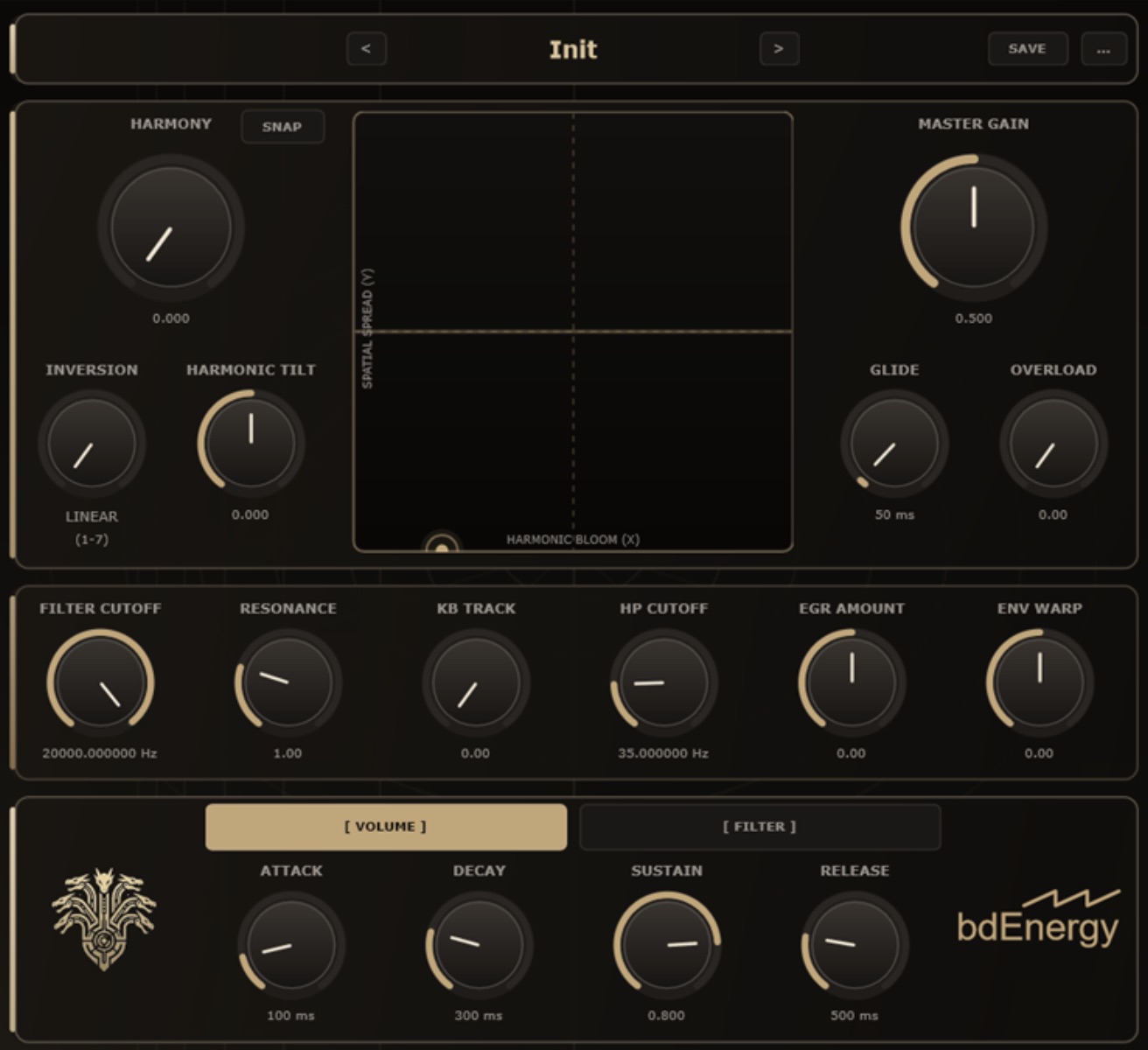This screenshot has height=1050, width=1148.
Task: Click the Master Gain knob
Action: pyautogui.click(x=974, y=227)
